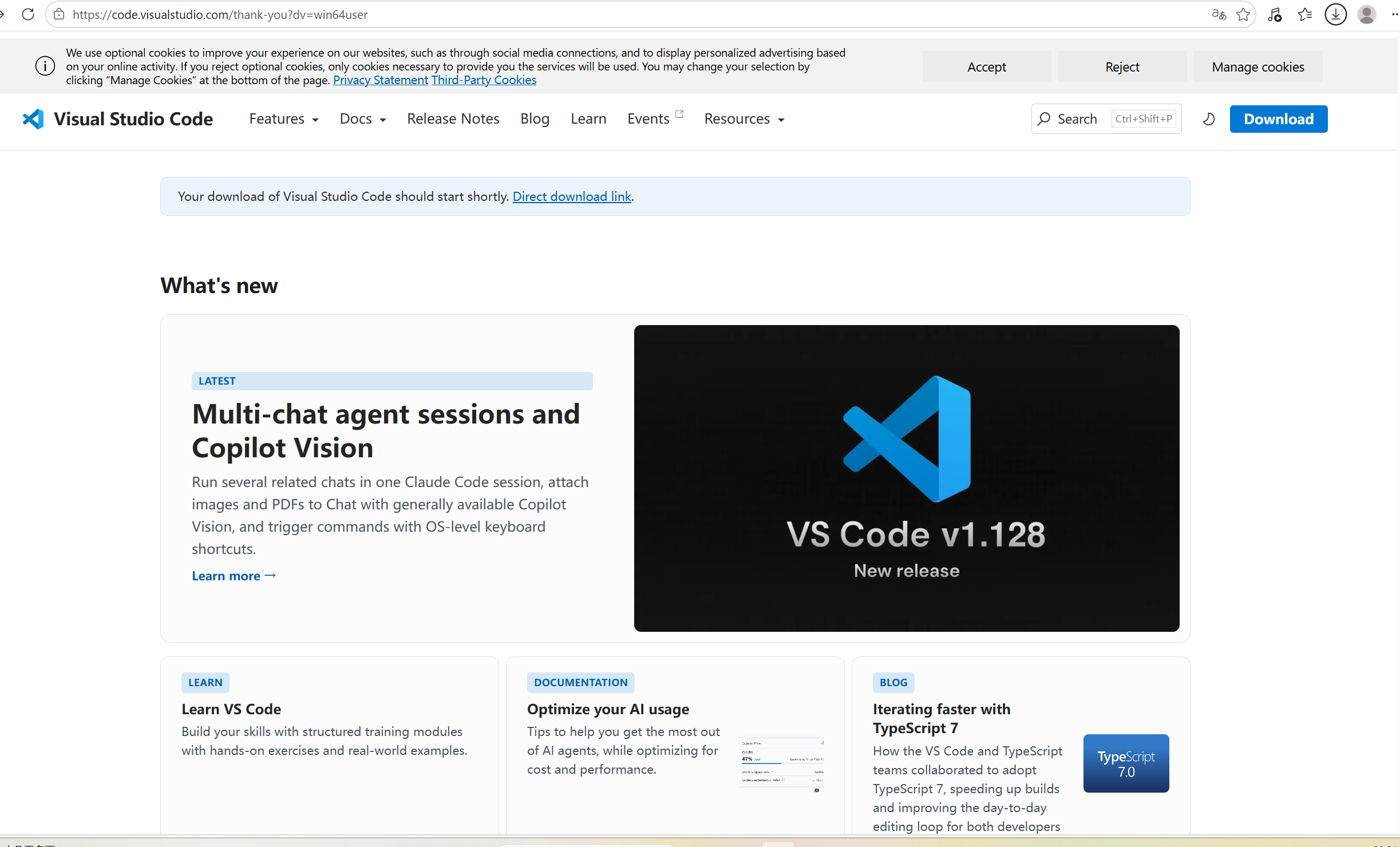The height and width of the screenshot is (847, 1400).
Task: Go to the Blog page
Action: click(535, 118)
